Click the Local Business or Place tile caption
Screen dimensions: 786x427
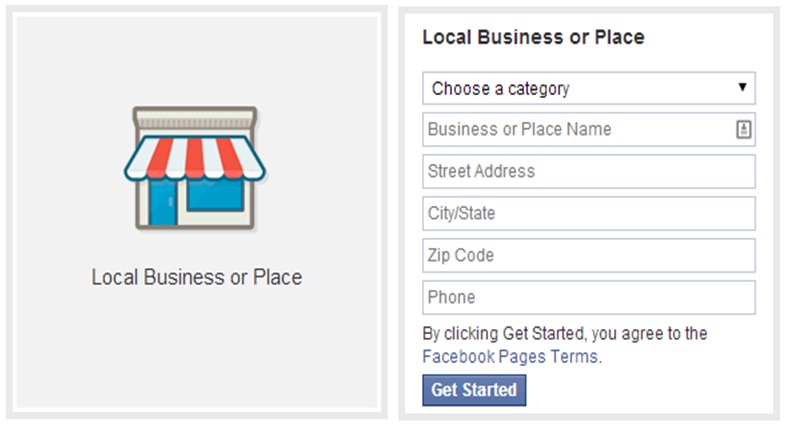tap(196, 277)
